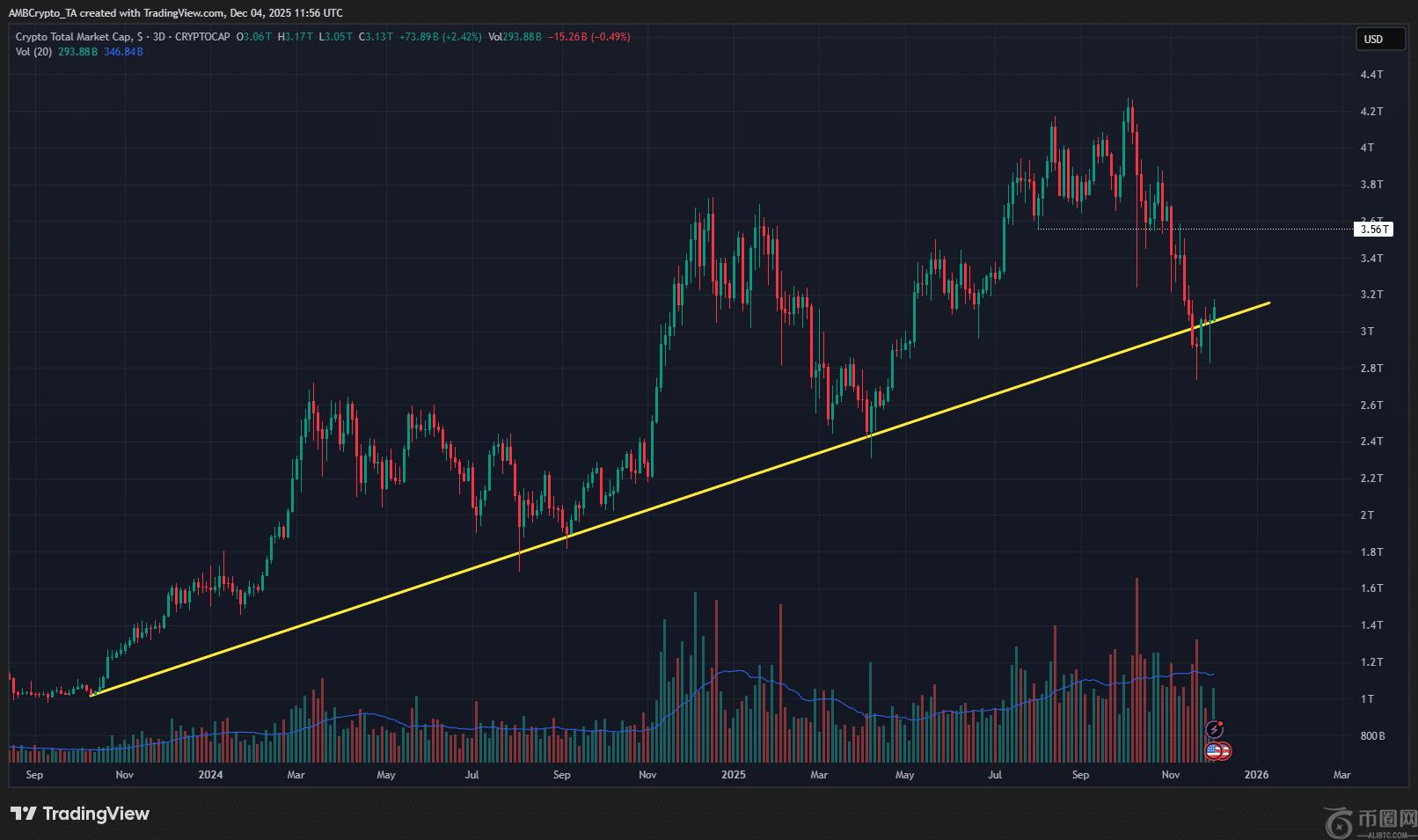Image resolution: width=1418 pixels, height=840 pixels.
Task: Open the US flag economic event marker
Action: click(1214, 751)
